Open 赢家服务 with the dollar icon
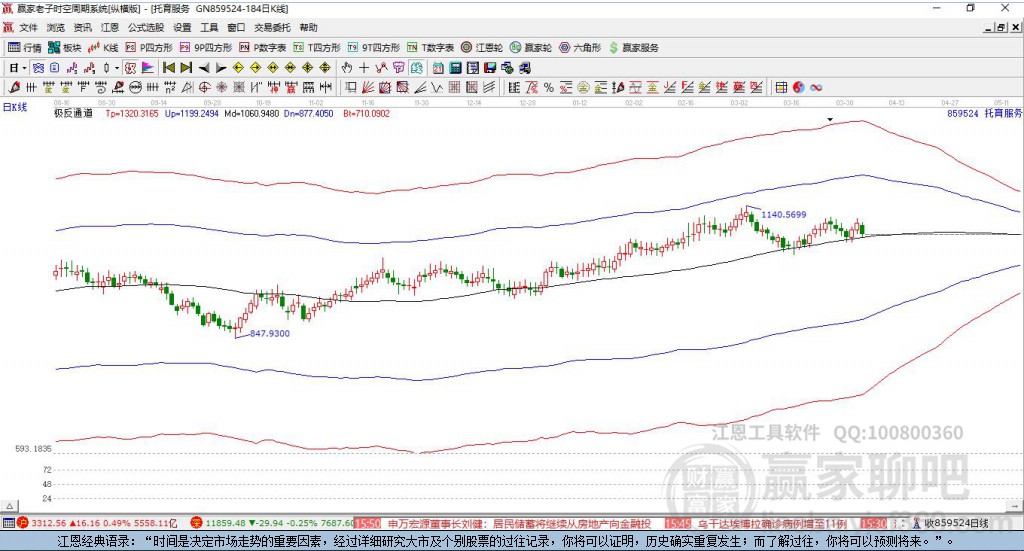Screen dimensions: 1024x551 coord(633,48)
